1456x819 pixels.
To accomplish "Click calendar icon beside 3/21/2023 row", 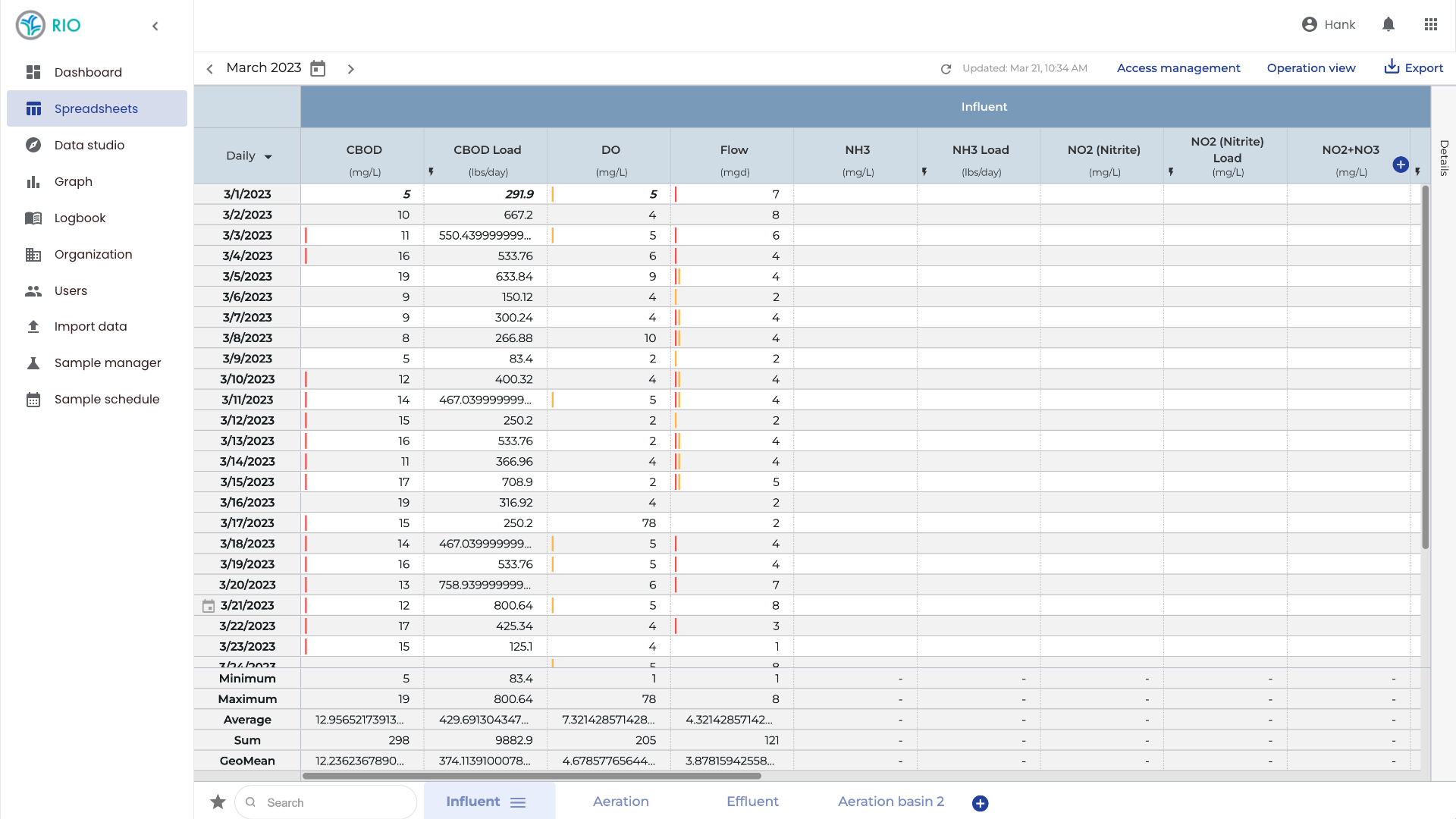I will pyautogui.click(x=209, y=606).
